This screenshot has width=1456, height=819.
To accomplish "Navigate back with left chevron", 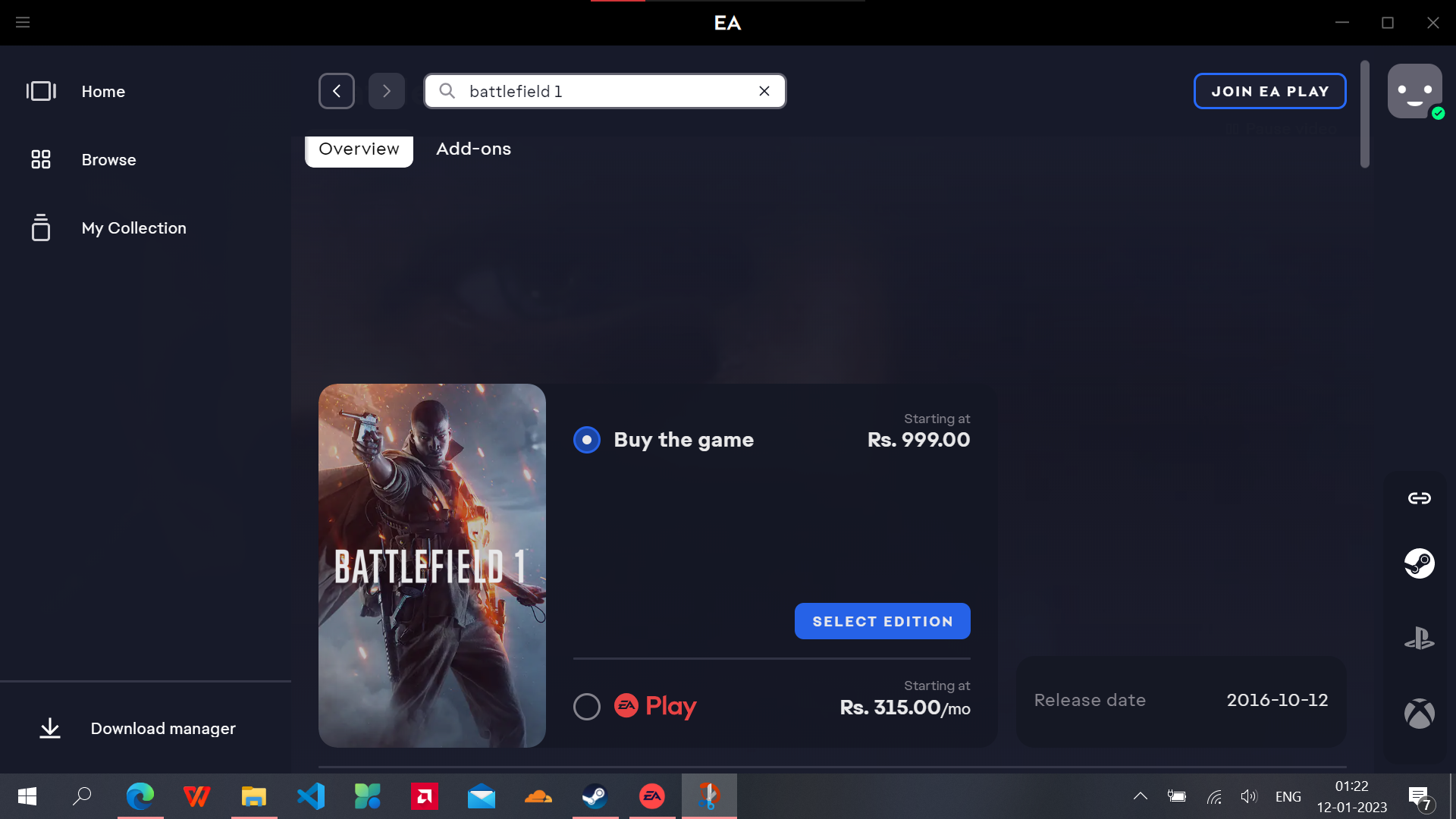I will 337,91.
